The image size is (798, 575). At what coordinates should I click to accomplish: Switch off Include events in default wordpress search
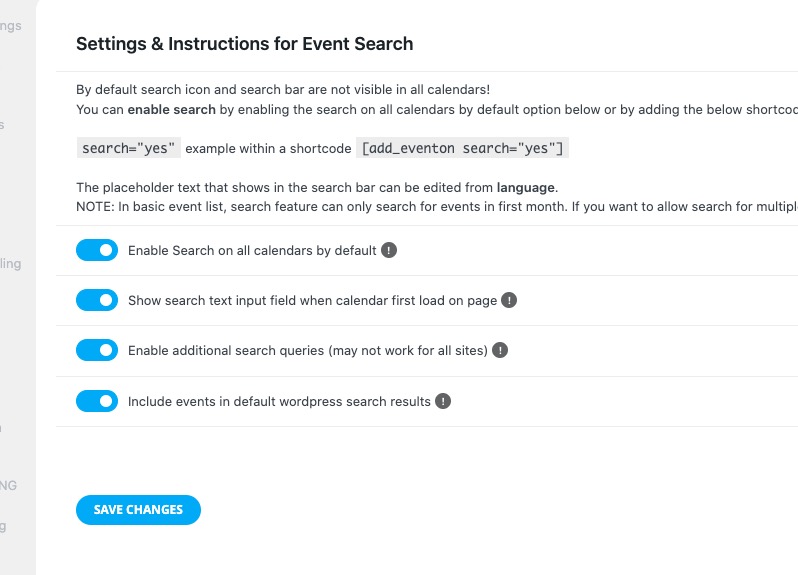coord(97,401)
